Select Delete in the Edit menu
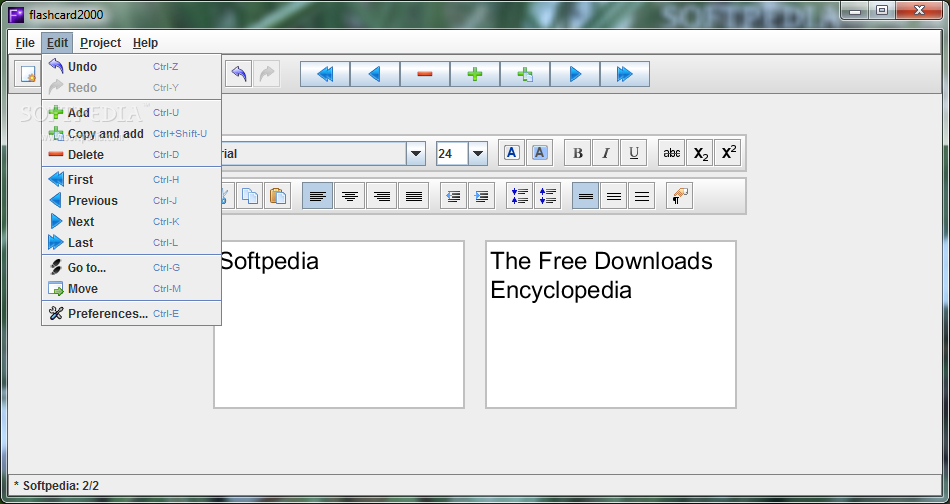The width and height of the screenshot is (950, 504). click(131, 154)
